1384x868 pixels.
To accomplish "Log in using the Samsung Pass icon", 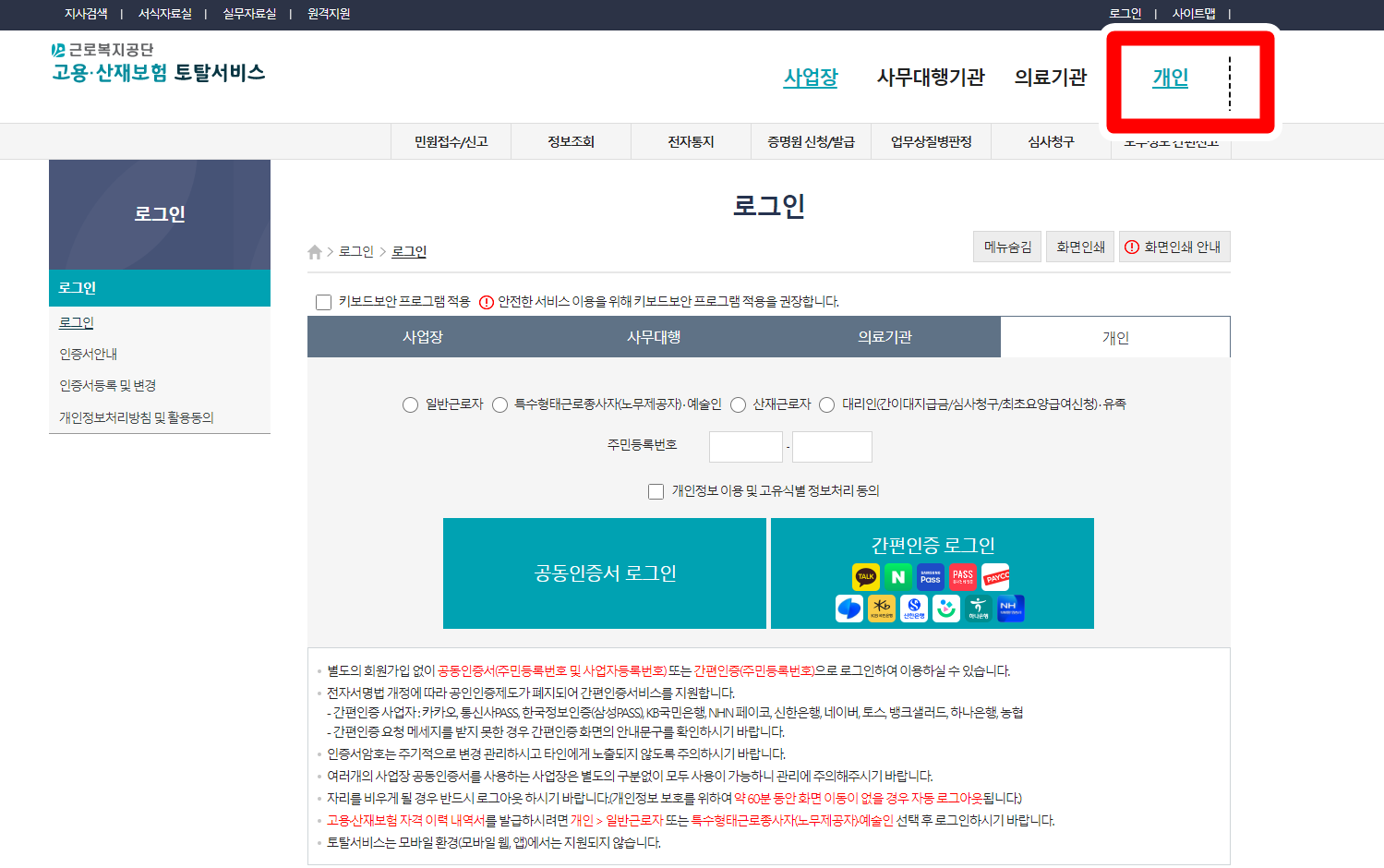I will (931, 576).
